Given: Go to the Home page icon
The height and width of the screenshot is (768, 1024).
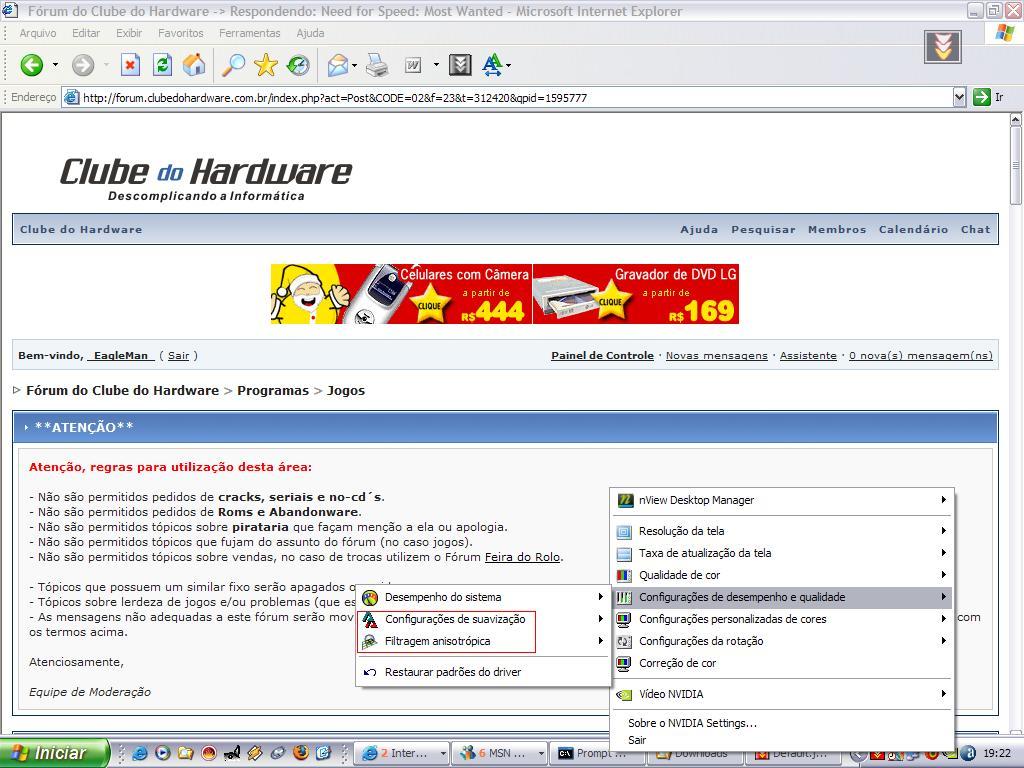Looking at the screenshot, I should pos(194,65).
